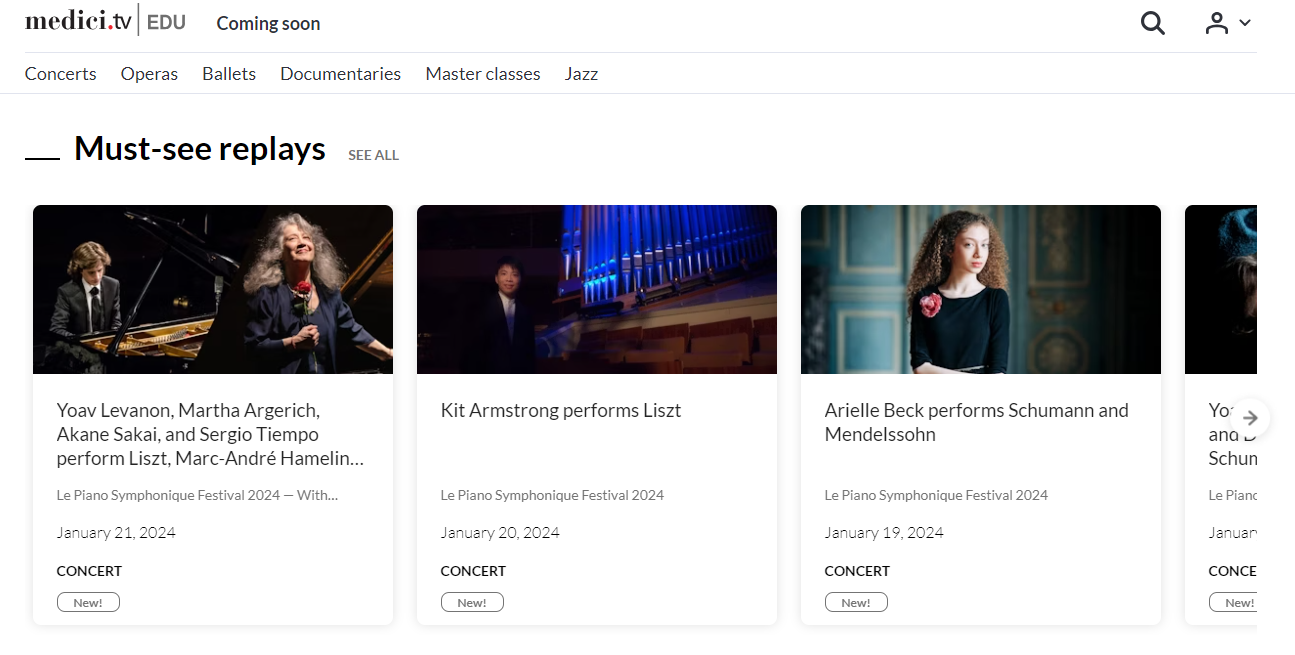Open 'Kit Armstrong performs Liszt'
The height and width of the screenshot is (655, 1295).
(x=560, y=410)
